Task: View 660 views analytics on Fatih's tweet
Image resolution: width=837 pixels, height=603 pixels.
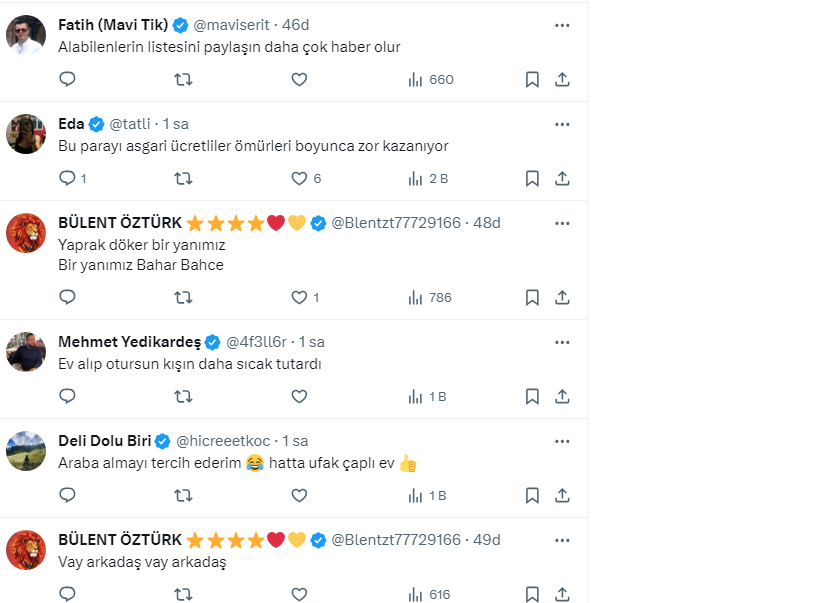Action: click(430, 79)
